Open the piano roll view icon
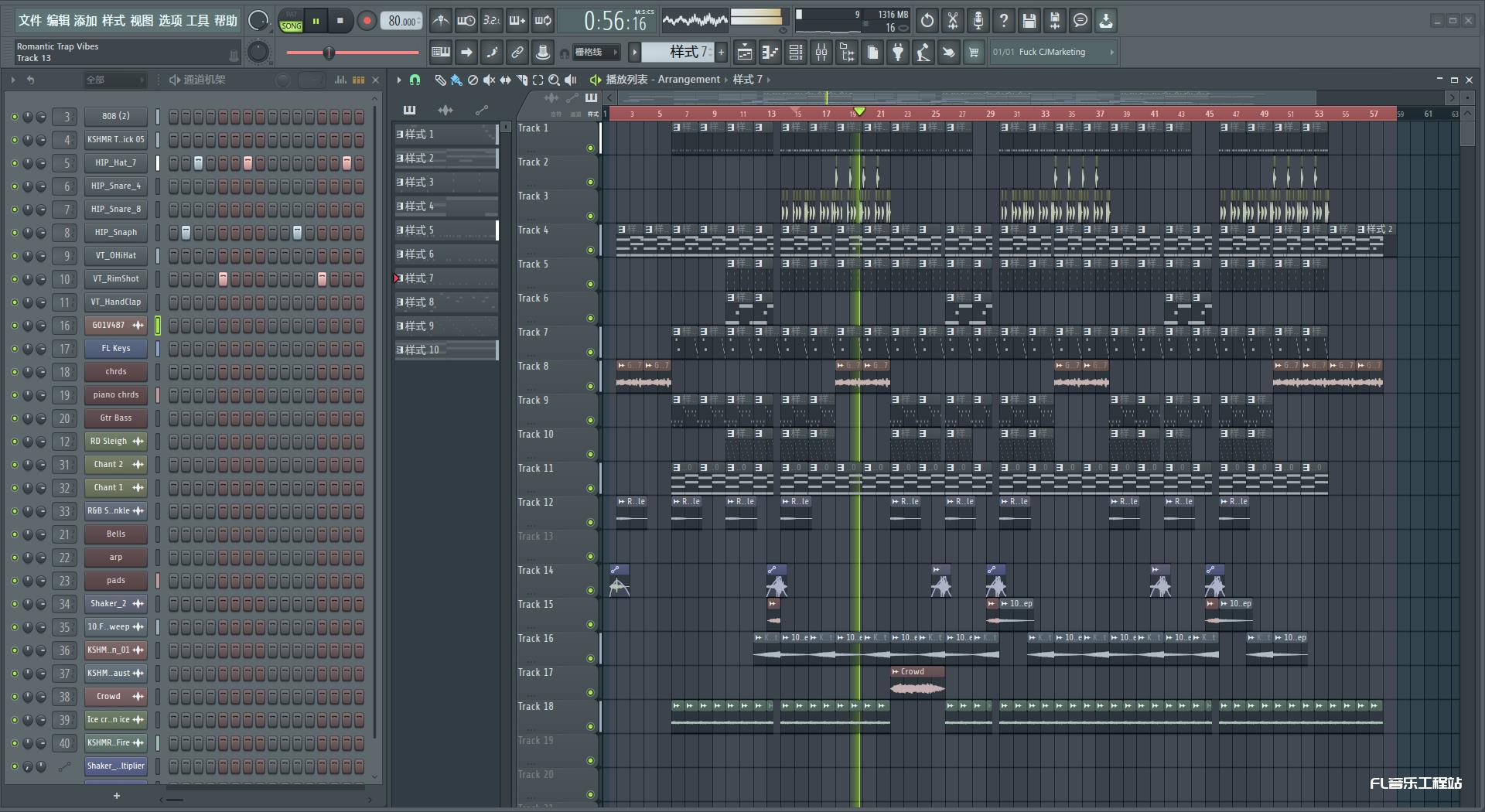The image size is (1485, 812). 770,53
